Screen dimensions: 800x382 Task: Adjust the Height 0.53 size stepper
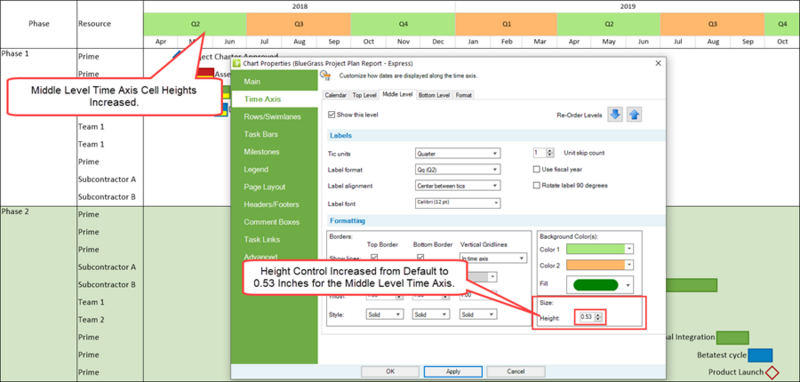click(599, 317)
